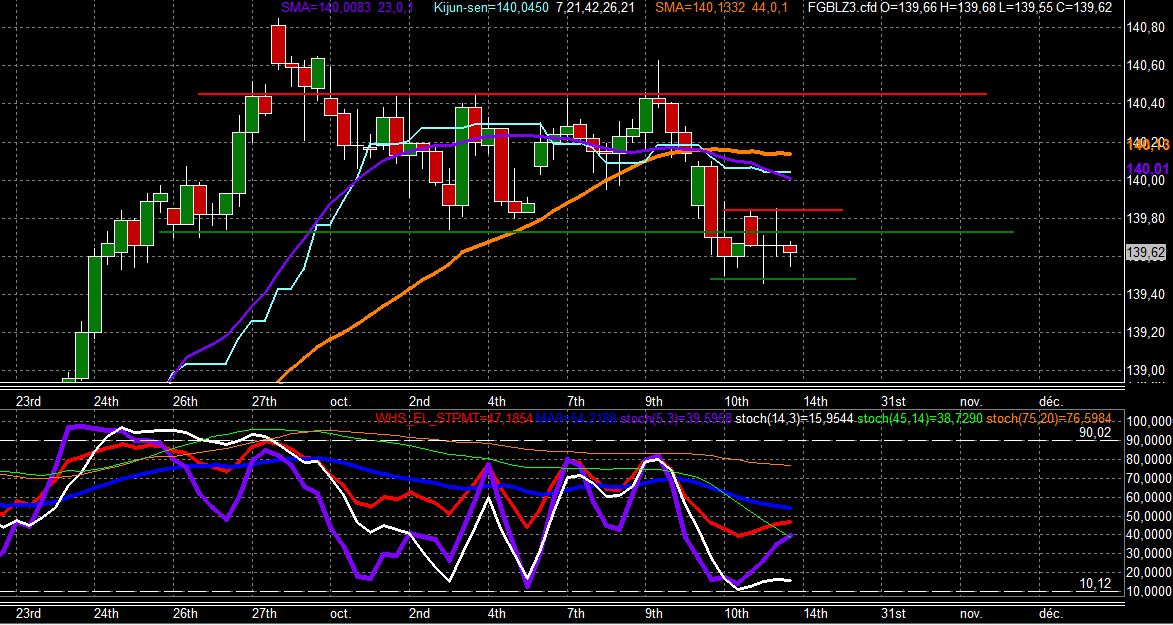
Task: Click the 31st date on bottom oscillator axis
Action: (894, 613)
